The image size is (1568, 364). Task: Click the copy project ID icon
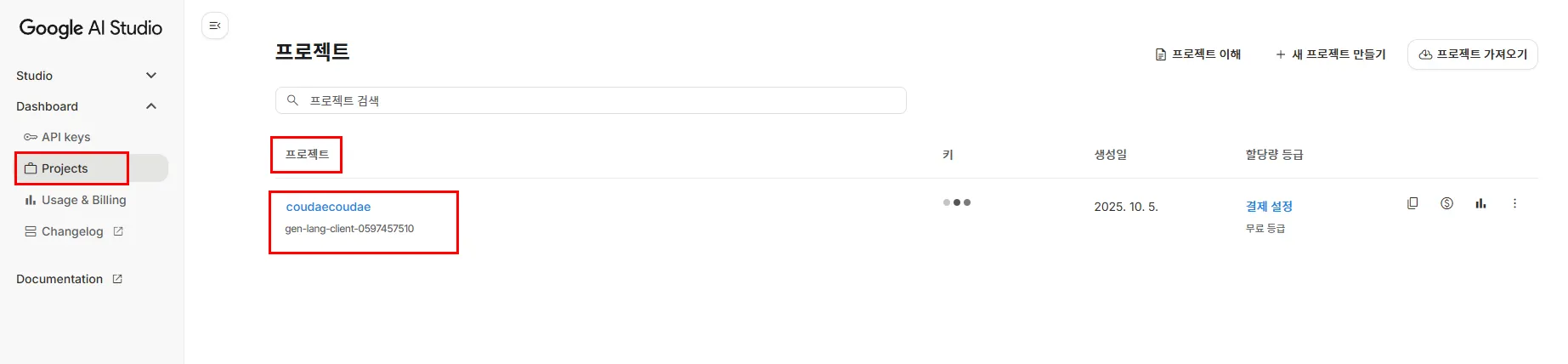click(x=1412, y=203)
